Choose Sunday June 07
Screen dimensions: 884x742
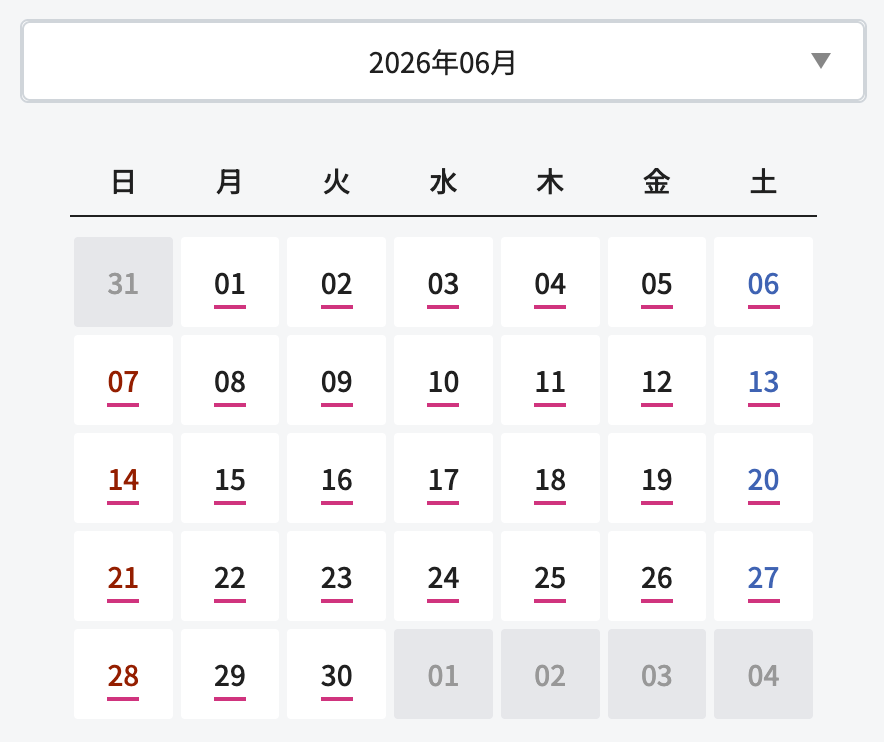point(123,380)
